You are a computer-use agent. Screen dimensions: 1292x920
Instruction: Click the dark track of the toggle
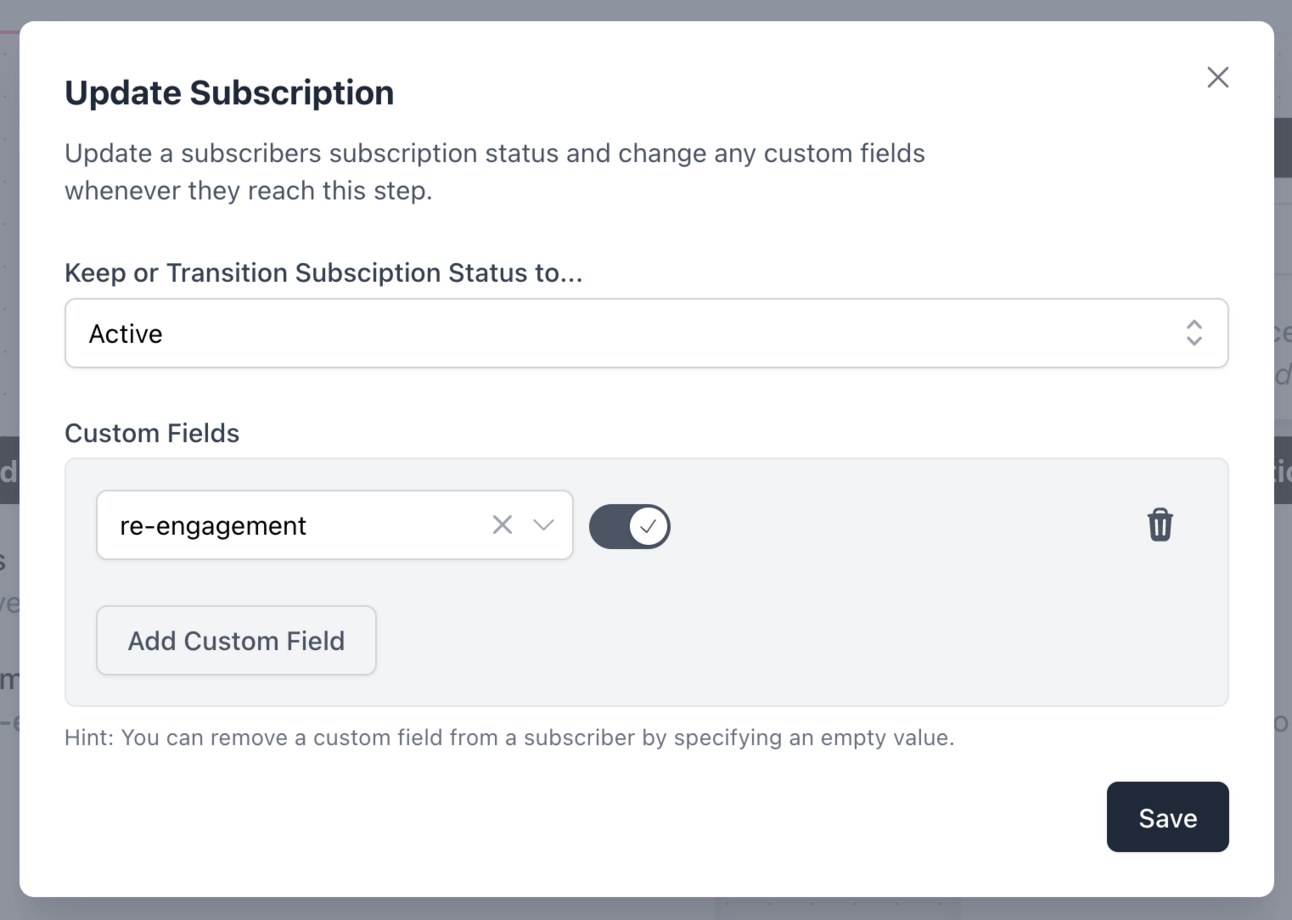pos(609,526)
